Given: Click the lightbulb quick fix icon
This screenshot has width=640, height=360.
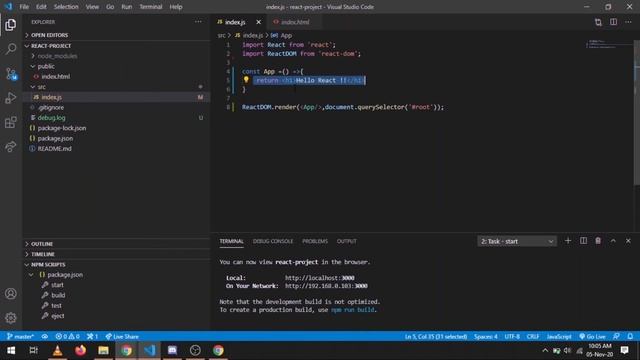Looking at the screenshot, I should coord(246,80).
